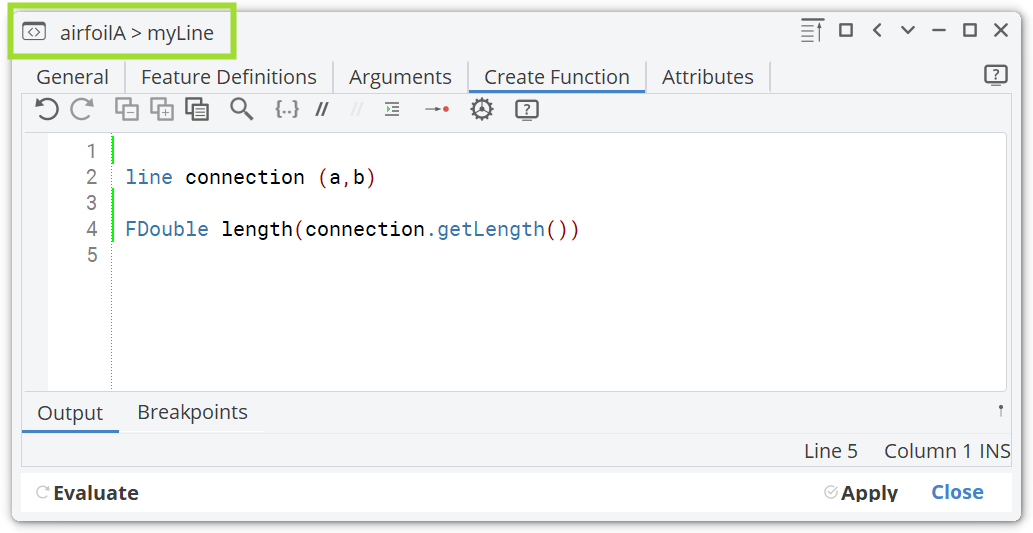The width and height of the screenshot is (1033, 533).
Task: Click the help monitor icon in the editor toolbar
Action: pyautogui.click(x=526, y=109)
